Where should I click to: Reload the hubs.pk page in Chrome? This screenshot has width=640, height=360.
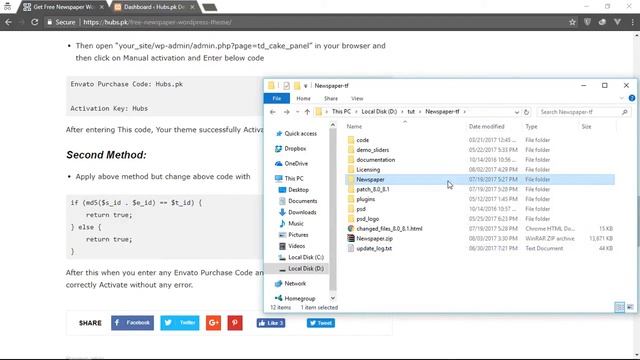point(35,22)
